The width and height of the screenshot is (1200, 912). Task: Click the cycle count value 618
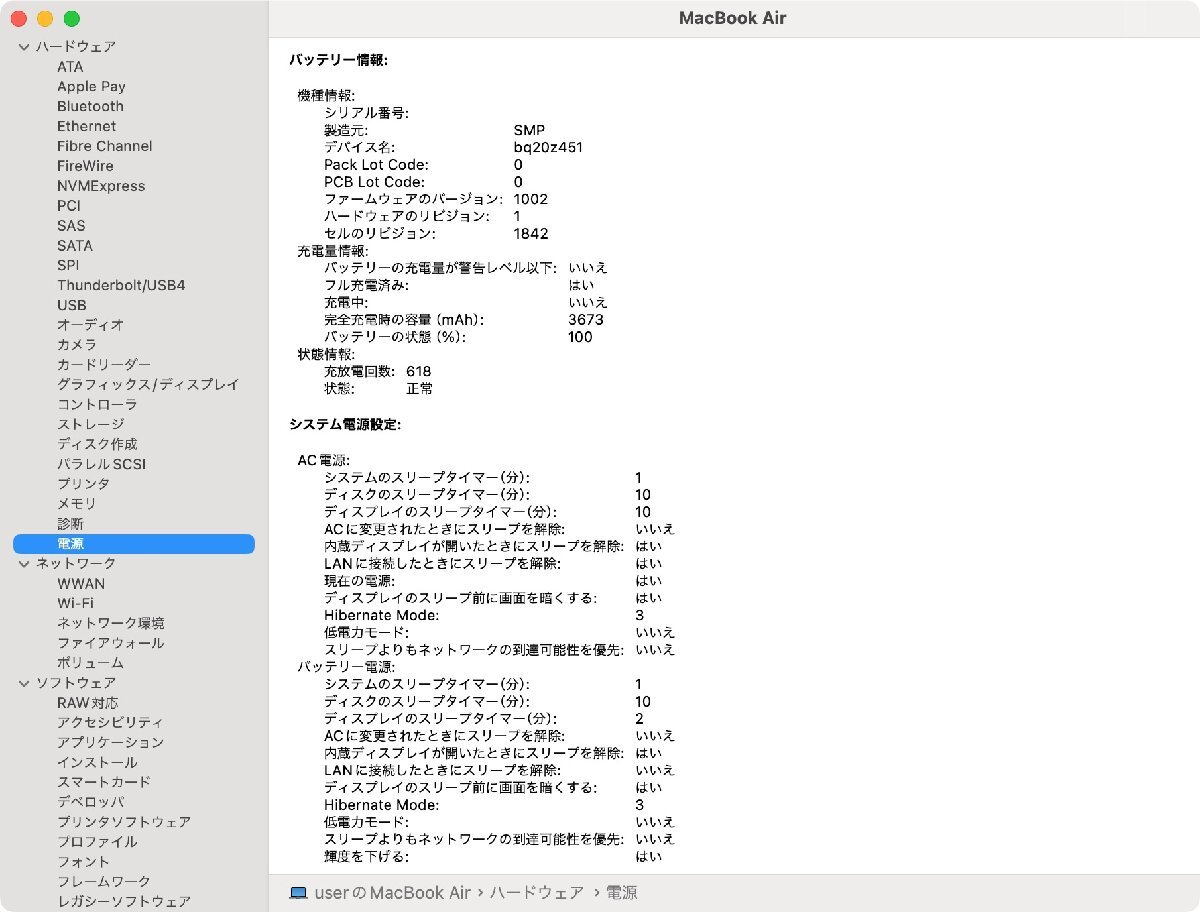tap(419, 371)
